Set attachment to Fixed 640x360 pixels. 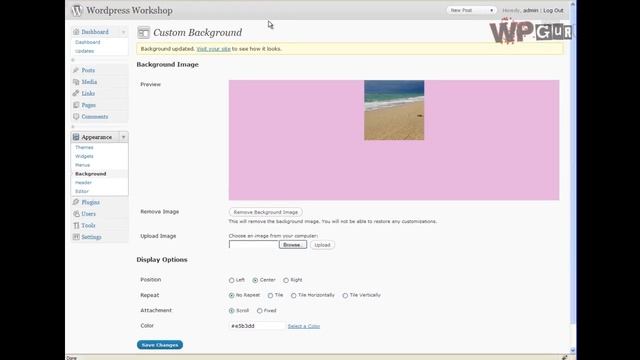(260, 311)
